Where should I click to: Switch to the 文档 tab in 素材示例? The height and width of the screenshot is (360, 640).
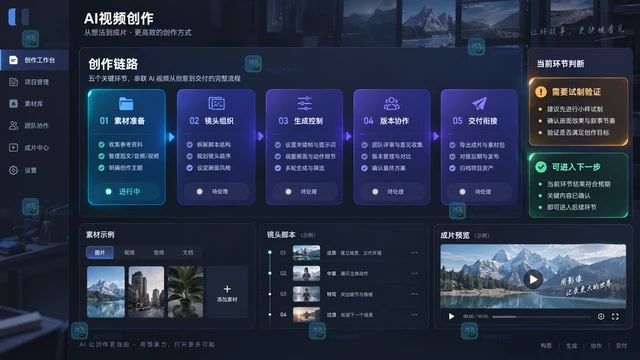[188, 253]
